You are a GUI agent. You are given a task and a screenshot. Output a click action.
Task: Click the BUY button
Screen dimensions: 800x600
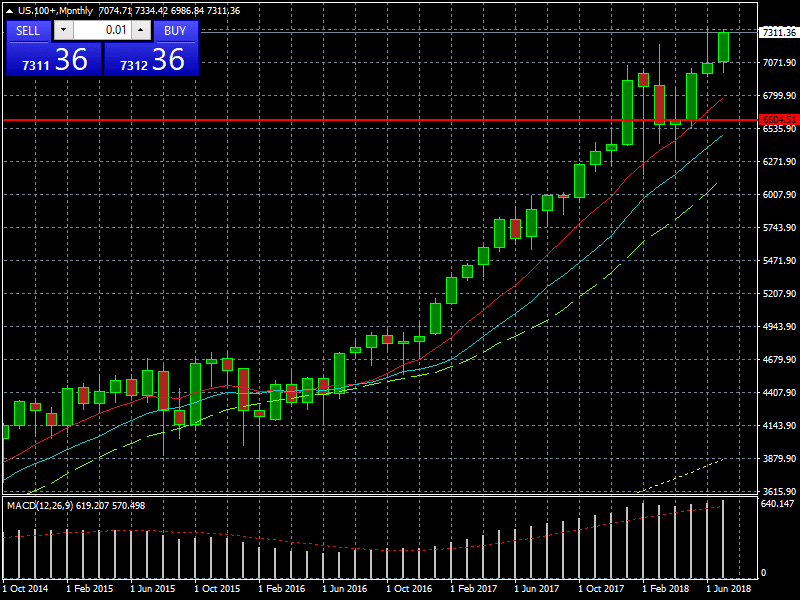175,31
